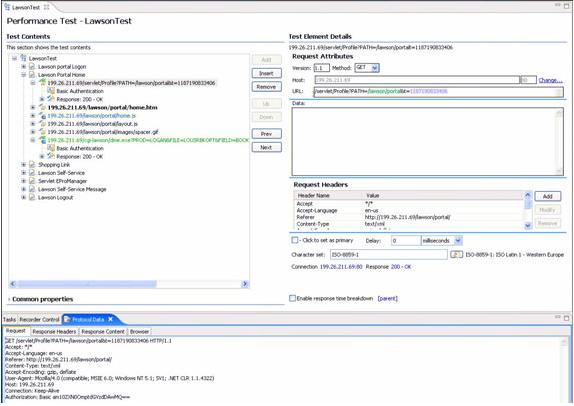574x406 pixels.
Task: Click the Delay value field
Action: coord(406,241)
